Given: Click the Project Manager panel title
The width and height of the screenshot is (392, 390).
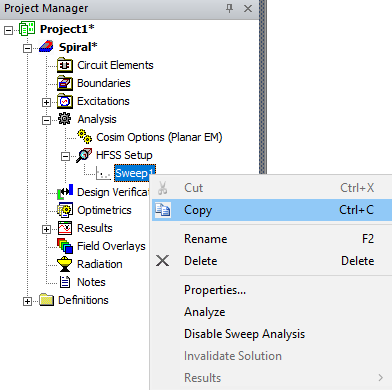Looking at the screenshot, I should tap(46, 8).
